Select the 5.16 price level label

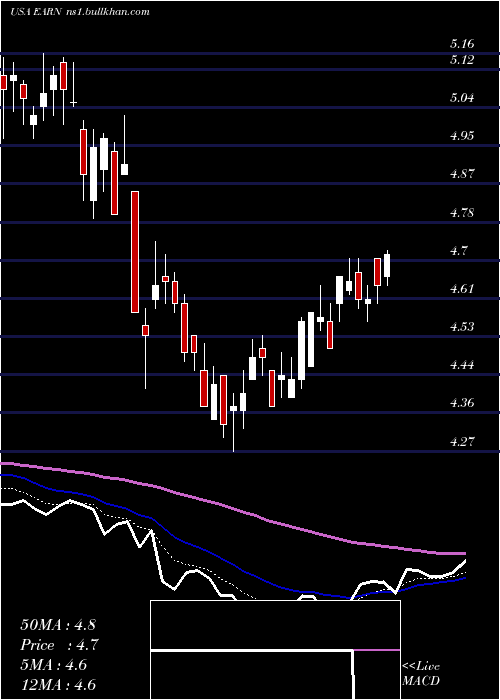click(x=462, y=44)
